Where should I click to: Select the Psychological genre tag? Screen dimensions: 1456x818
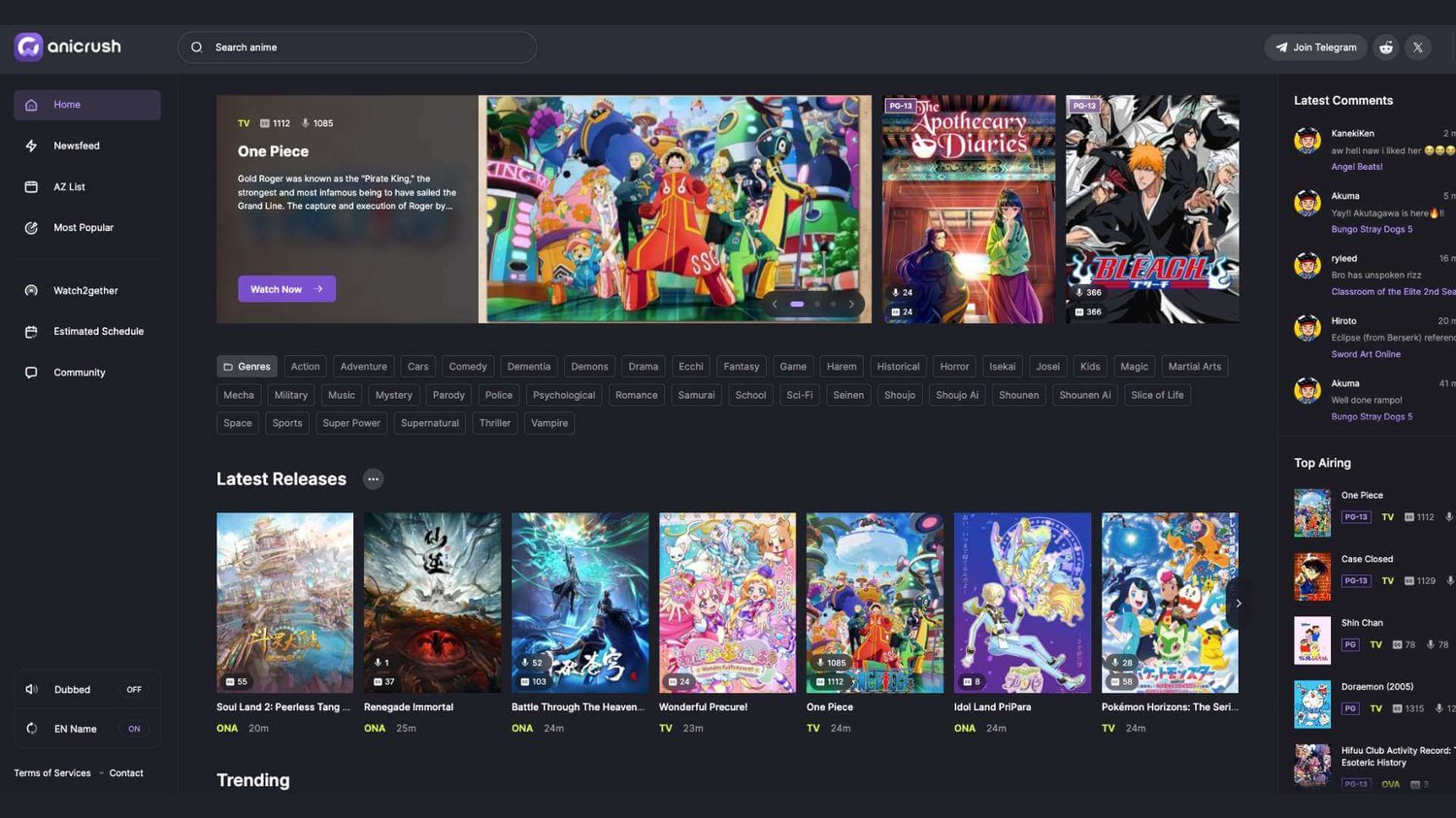(x=564, y=395)
